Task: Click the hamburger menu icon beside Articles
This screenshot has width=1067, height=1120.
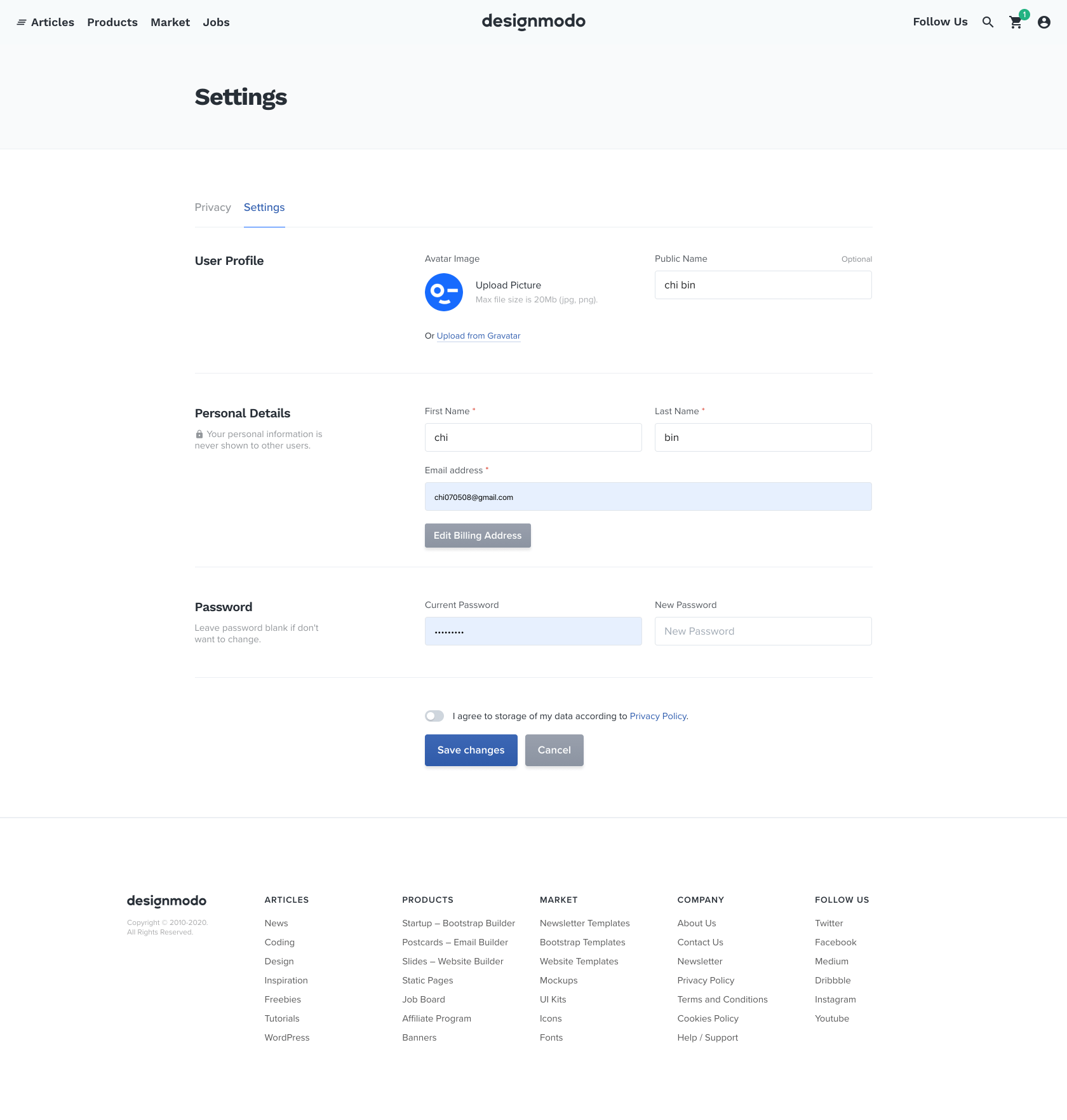Action: pyautogui.click(x=22, y=22)
